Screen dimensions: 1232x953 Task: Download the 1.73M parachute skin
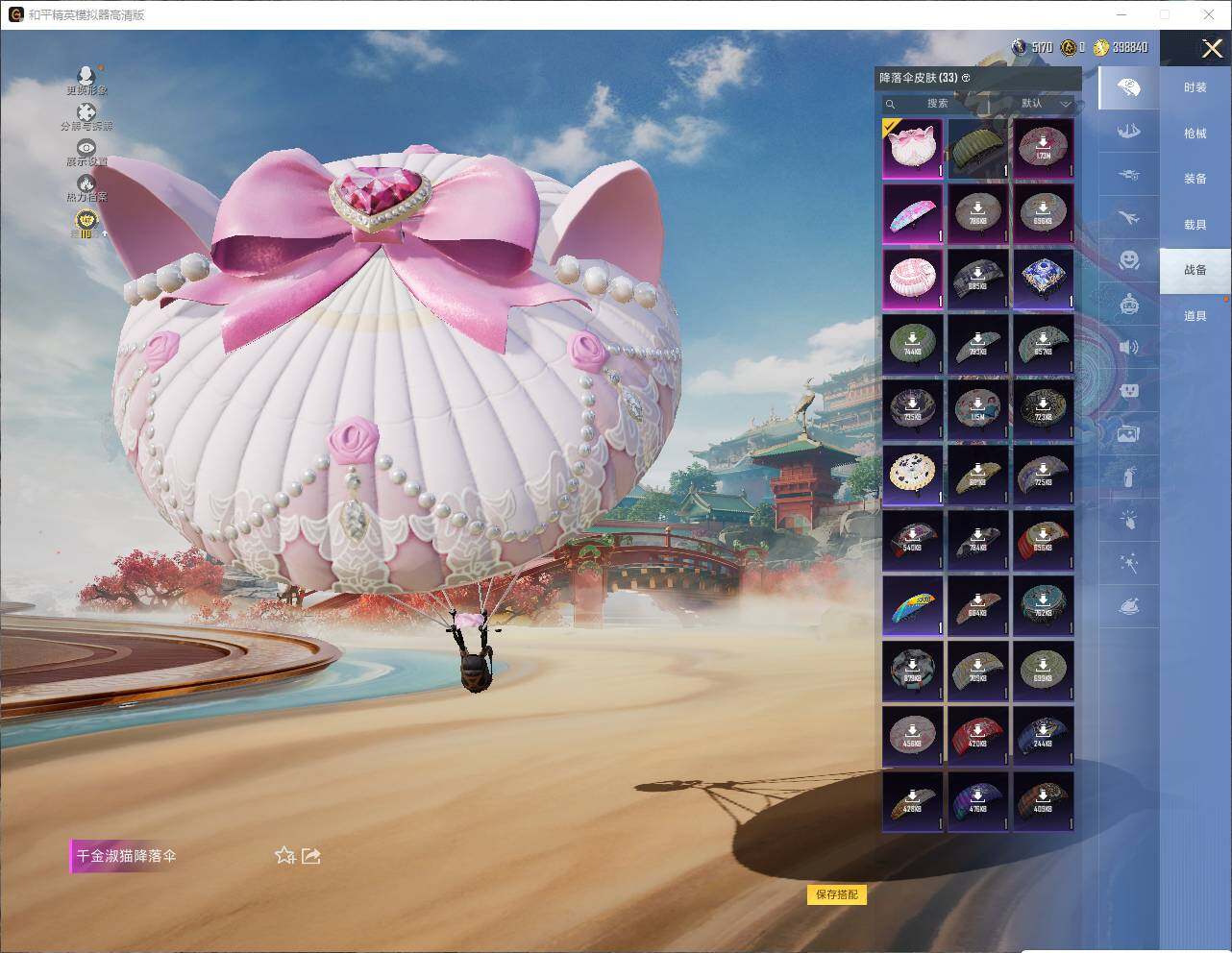click(1043, 148)
